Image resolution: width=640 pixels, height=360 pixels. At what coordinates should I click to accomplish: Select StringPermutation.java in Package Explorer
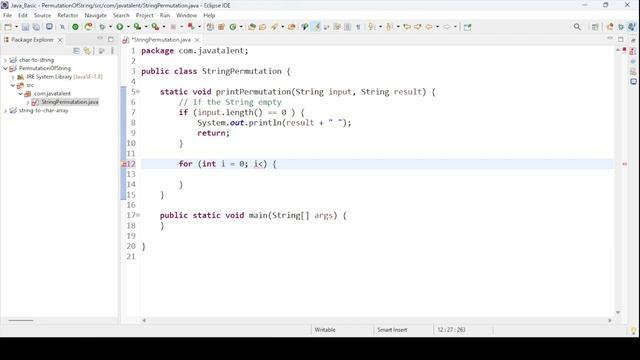pos(69,102)
